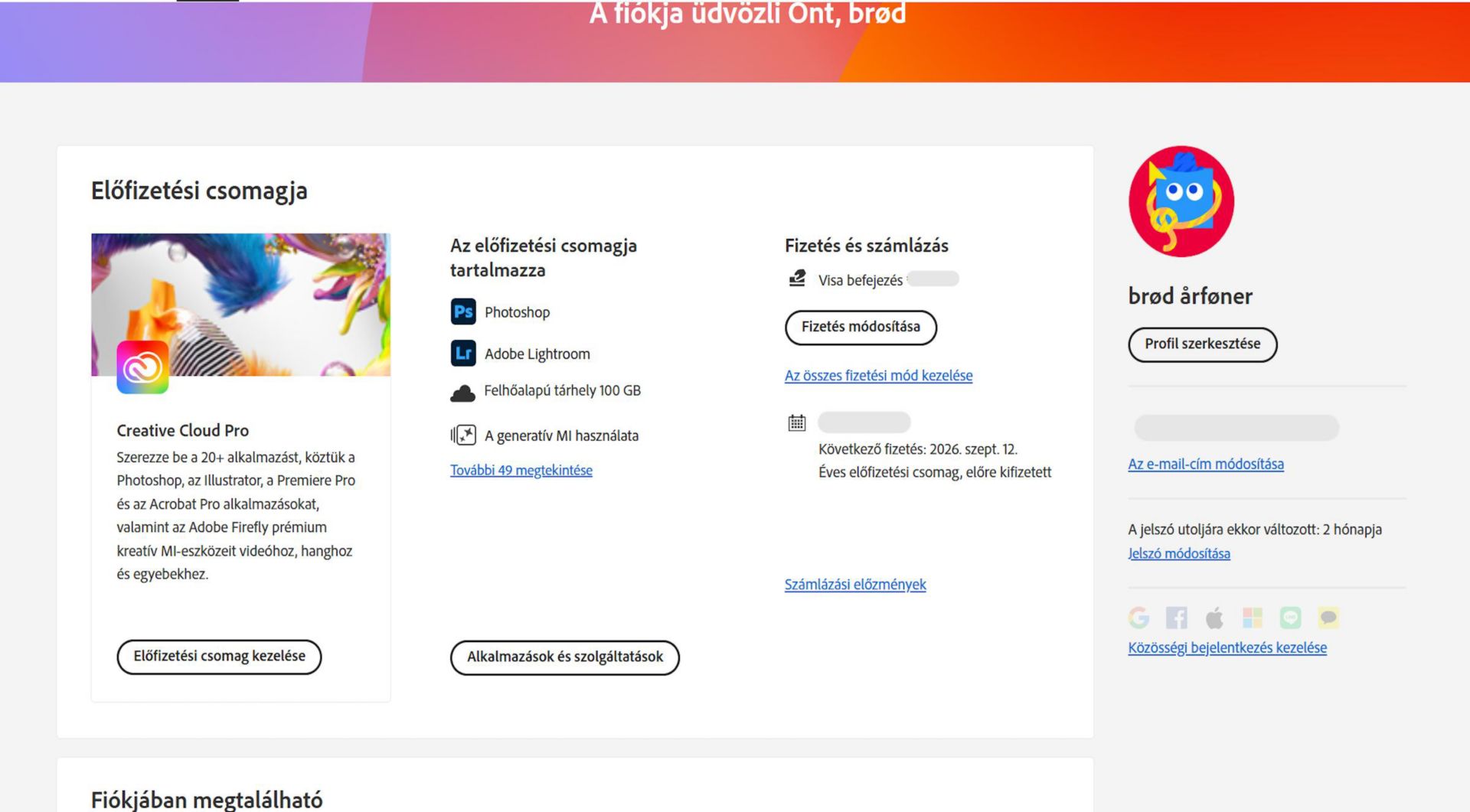Click 'Következő fizetés: 2026. szept. 12.' text

tap(918, 449)
